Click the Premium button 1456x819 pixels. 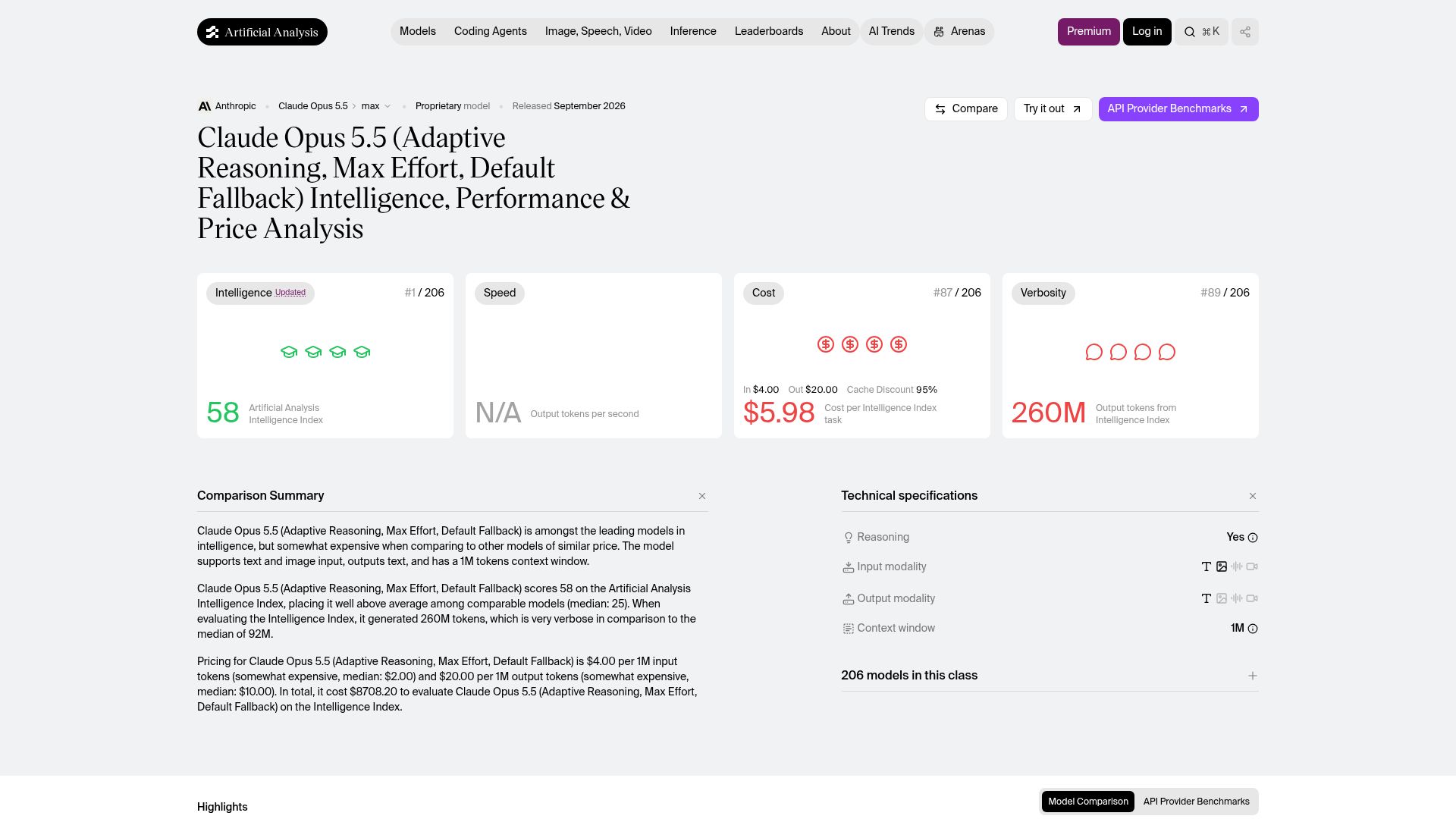click(1089, 32)
